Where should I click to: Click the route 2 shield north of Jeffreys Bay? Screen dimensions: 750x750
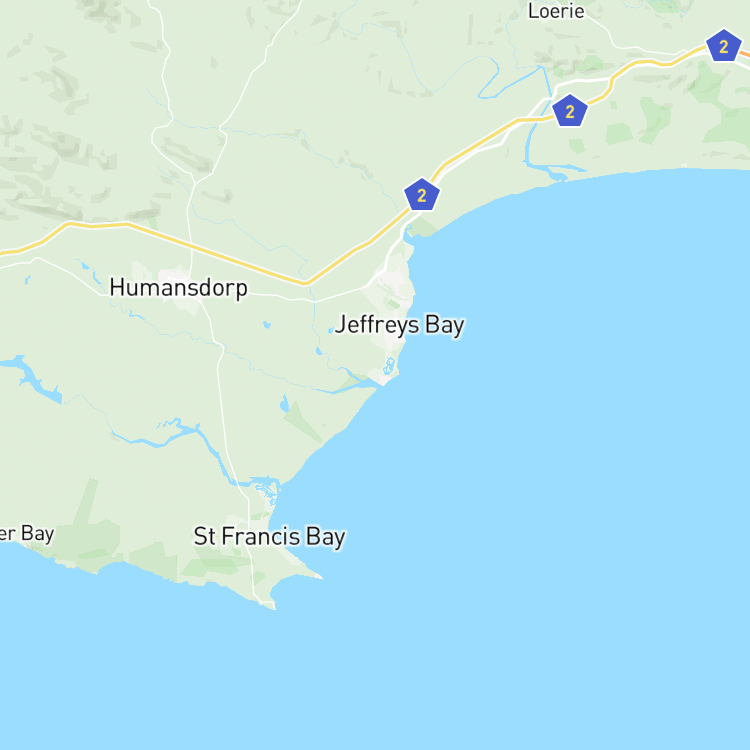pyautogui.click(x=421, y=195)
